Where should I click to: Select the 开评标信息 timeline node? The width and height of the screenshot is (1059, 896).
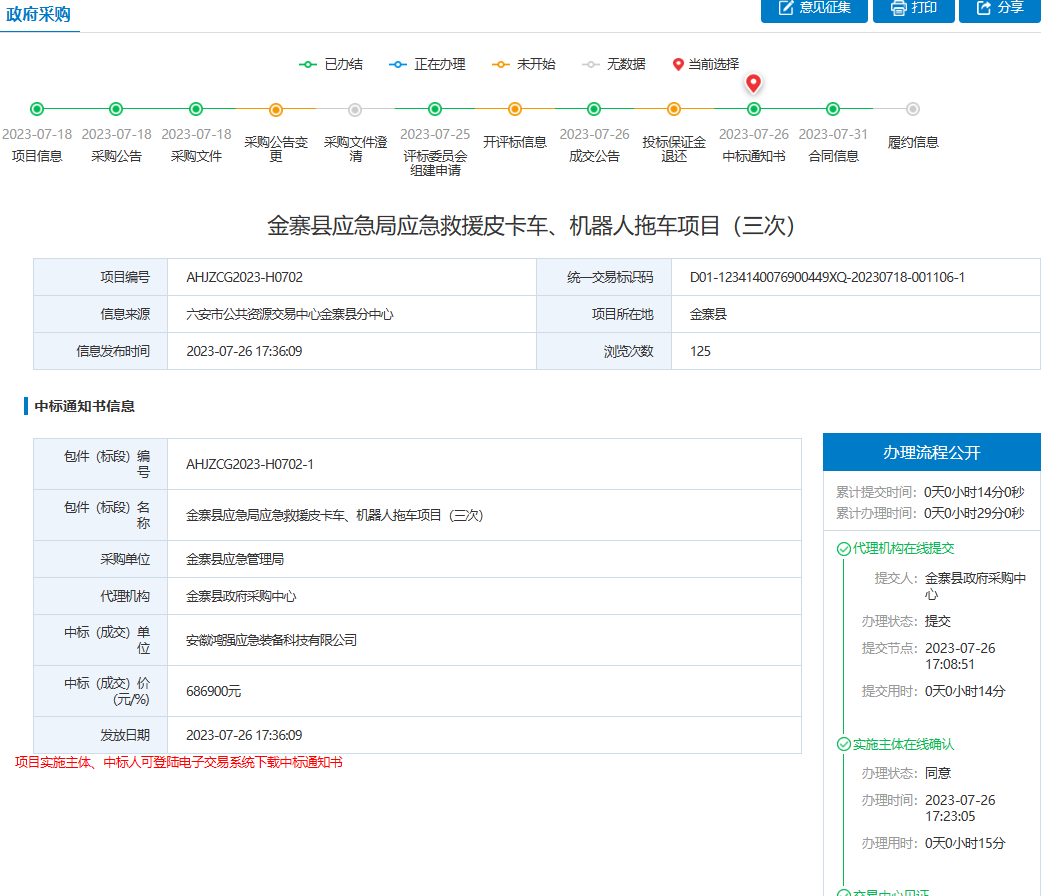[515, 109]
